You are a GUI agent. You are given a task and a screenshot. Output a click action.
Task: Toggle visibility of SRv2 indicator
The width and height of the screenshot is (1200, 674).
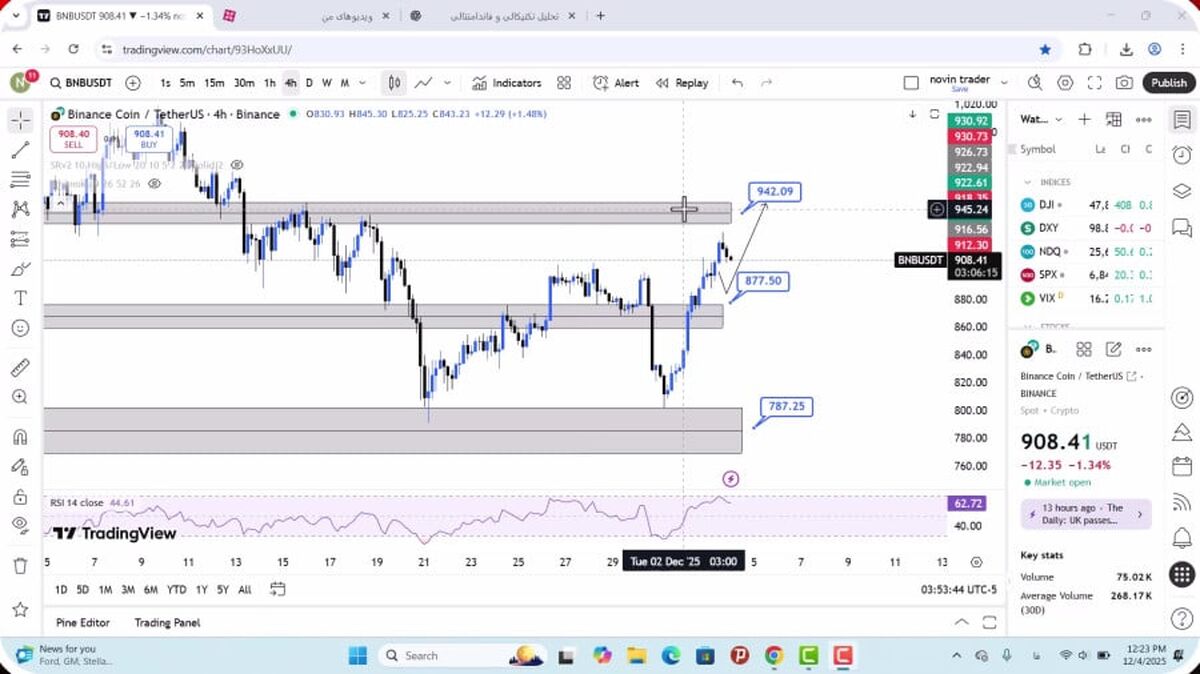tap(237, 164)
